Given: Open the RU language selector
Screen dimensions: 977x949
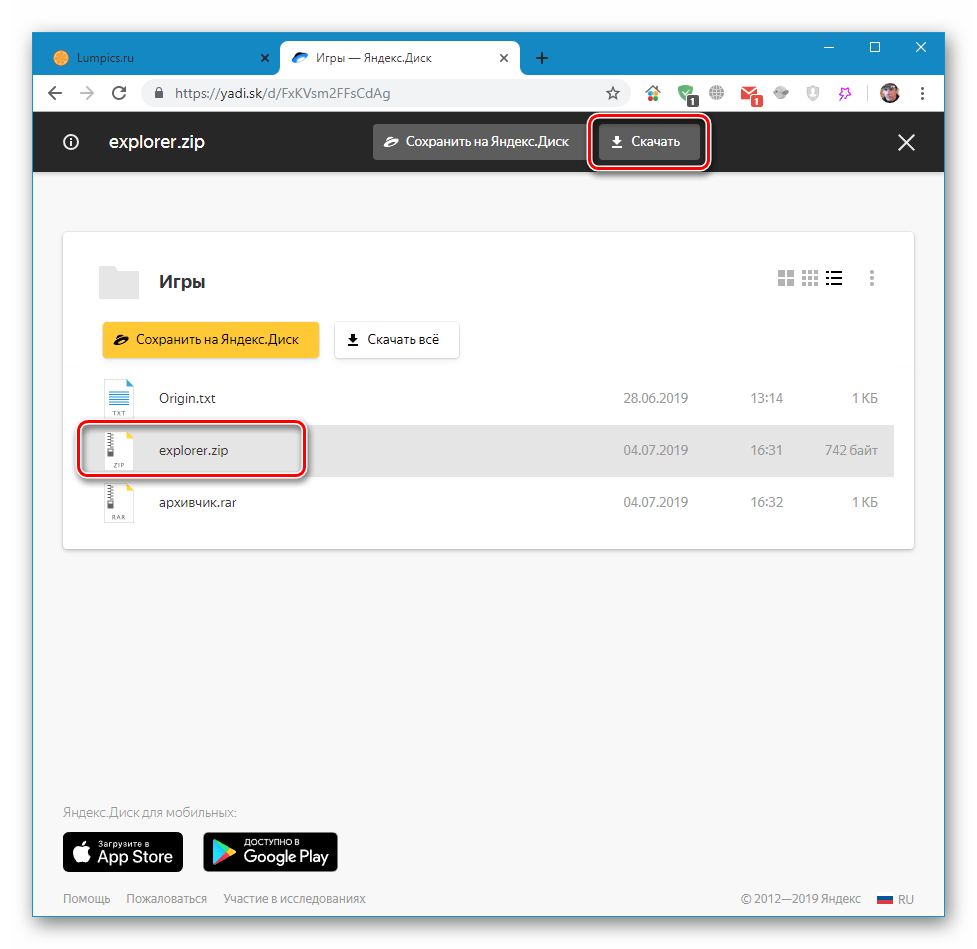Looking at the screenshot, I should click(895, 899).
